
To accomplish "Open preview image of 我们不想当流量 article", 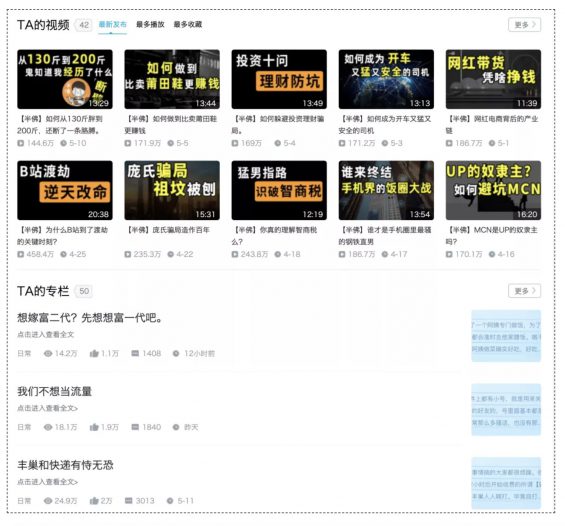I will click(506, 410).
